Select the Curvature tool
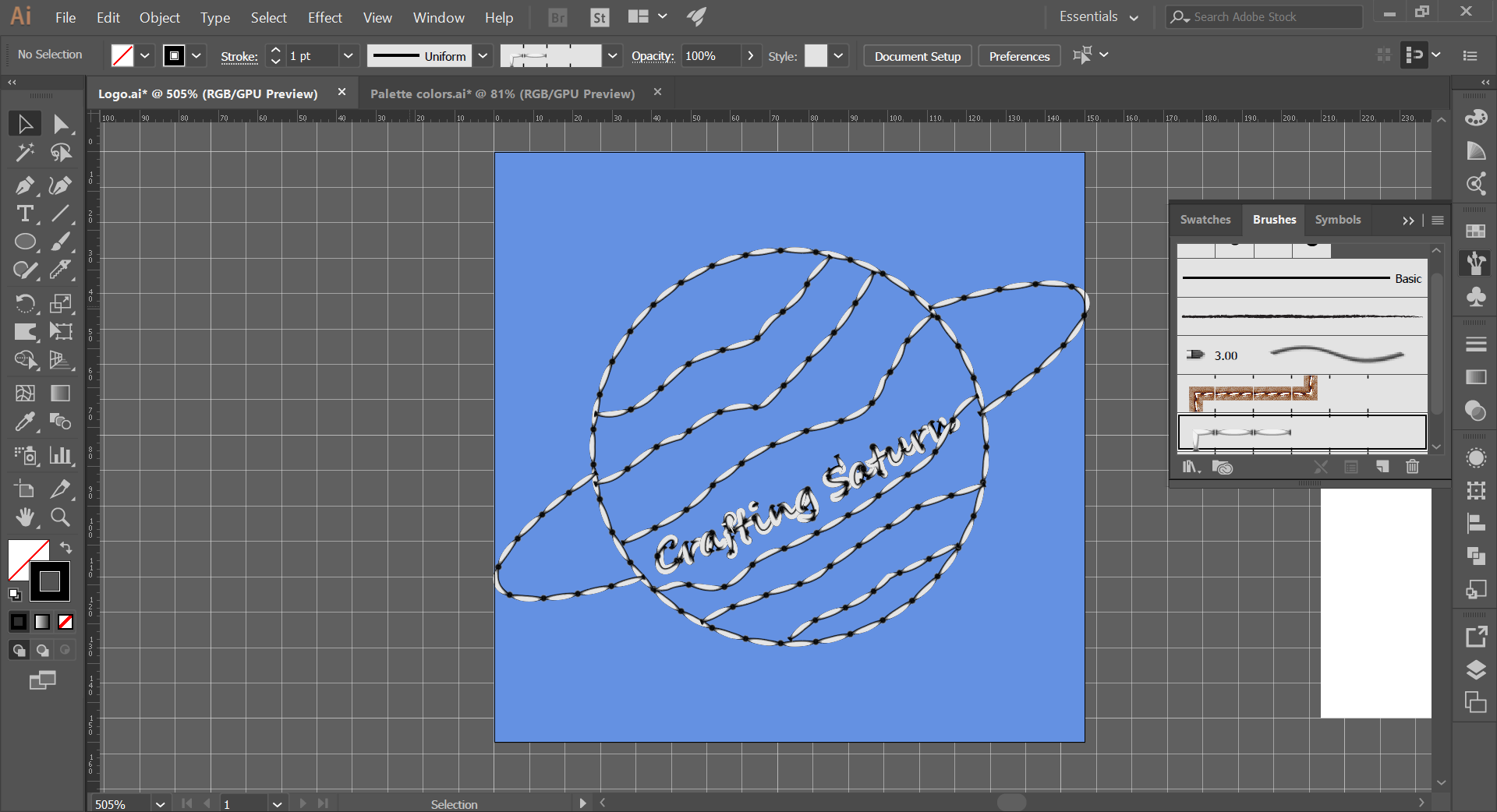Screen dimensions: 1497x812 [61, 185]
